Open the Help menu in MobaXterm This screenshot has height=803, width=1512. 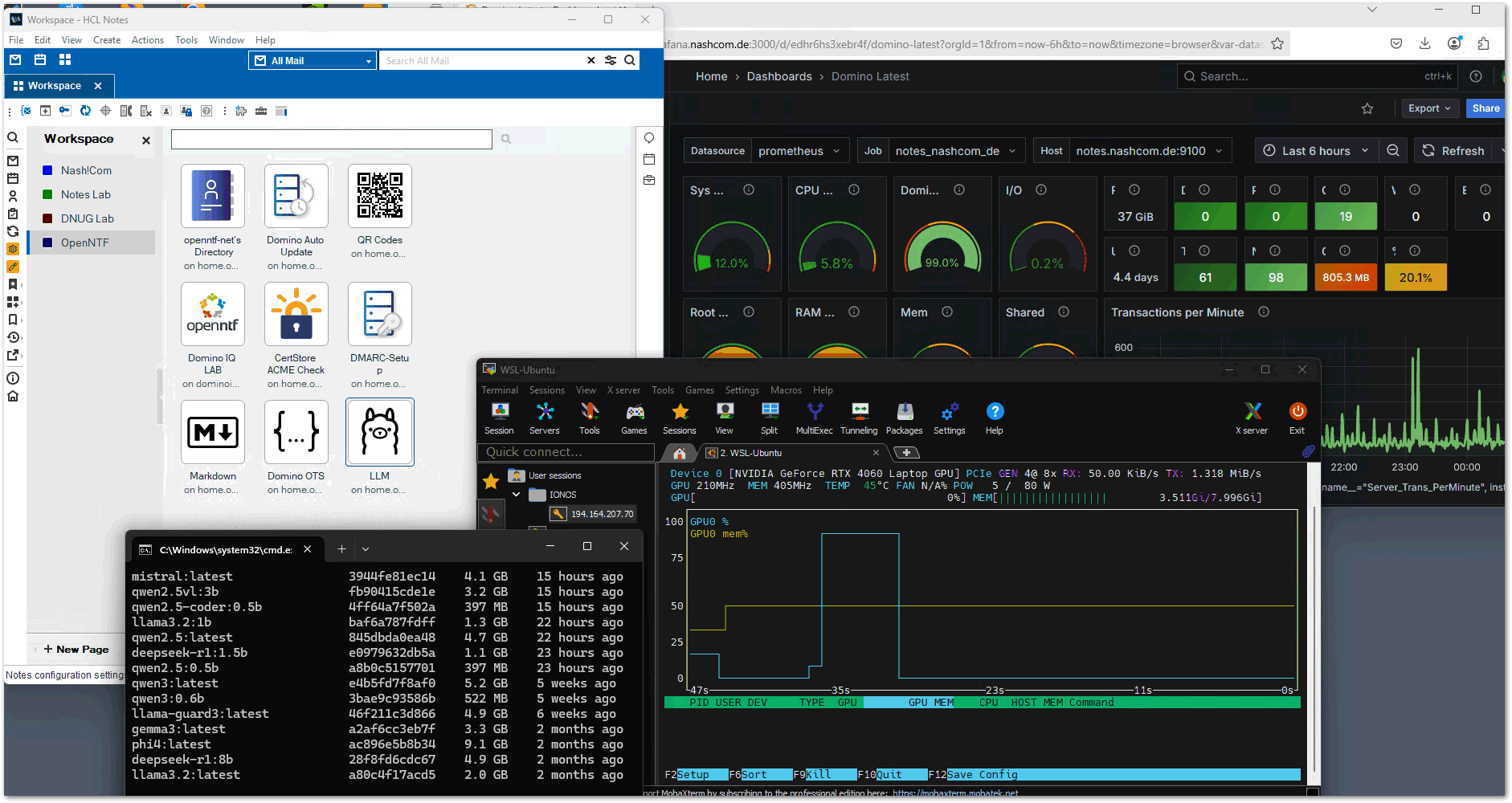[x=823, y=390]
